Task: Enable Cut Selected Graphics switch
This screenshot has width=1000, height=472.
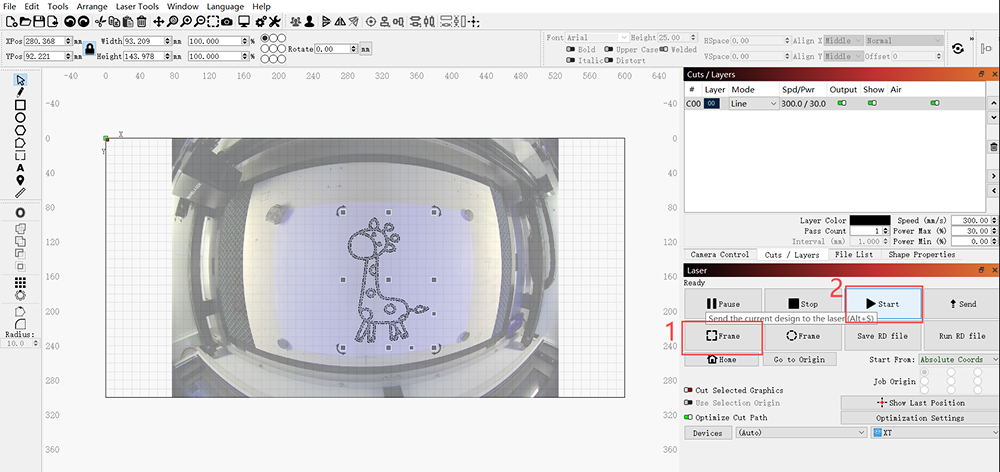Action: point(689,390)
